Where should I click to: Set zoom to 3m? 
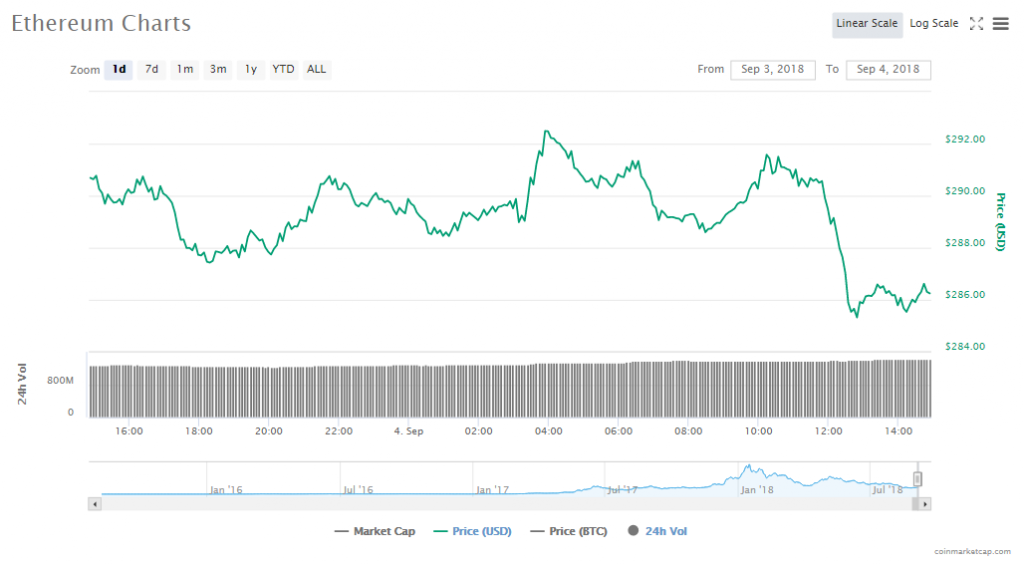tap(218, 70)
